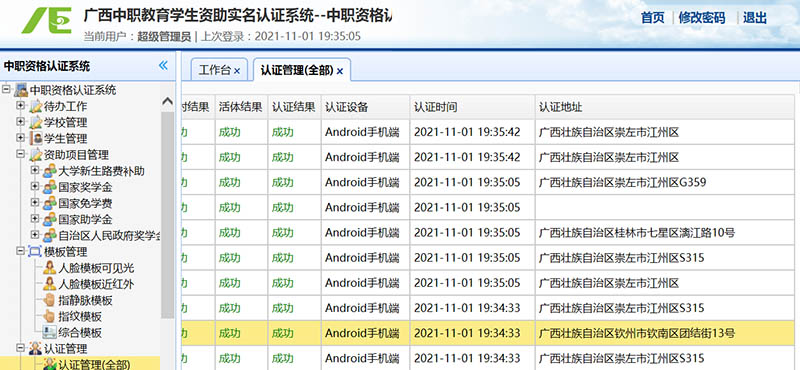
Task: Collapse the 认证管理 tree node
Action: [20, 348]
